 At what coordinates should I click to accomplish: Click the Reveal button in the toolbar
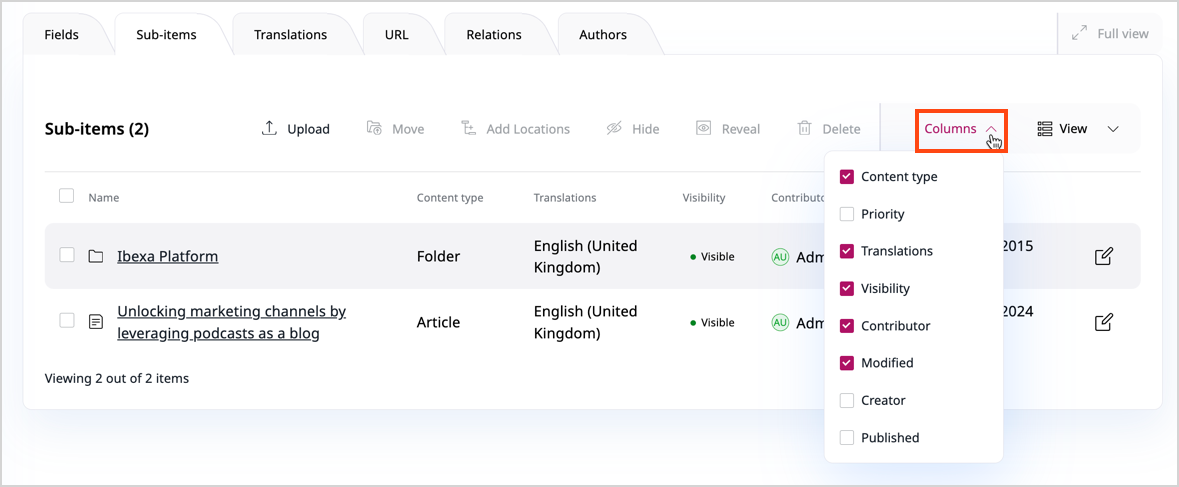(x=728, y=129)
